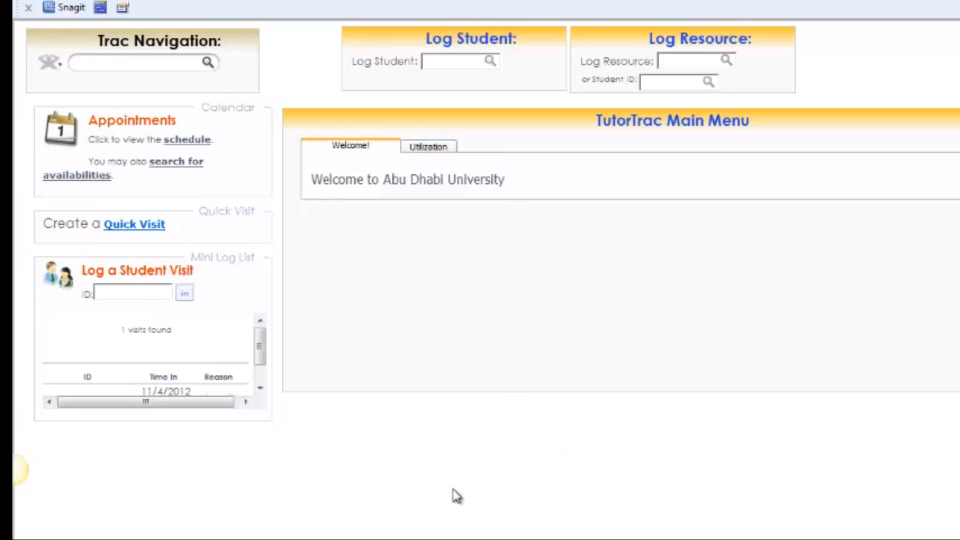Click the Snagit capture window icon

pos(100,7)
